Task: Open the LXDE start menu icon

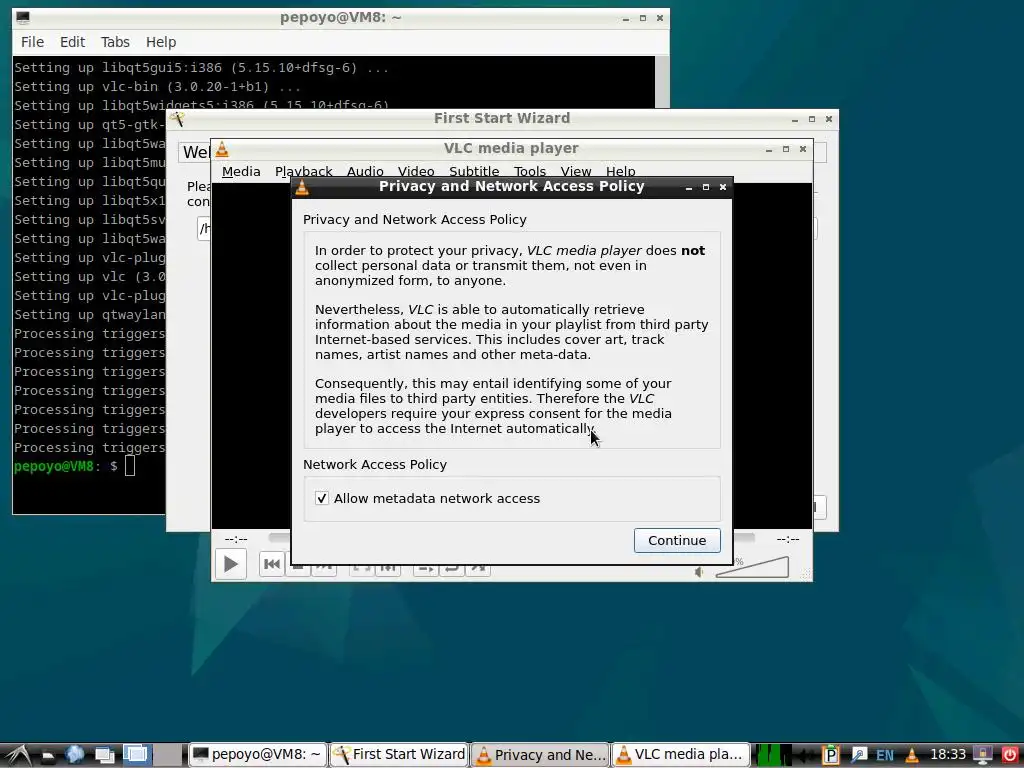Action: (x=17, y=755)
